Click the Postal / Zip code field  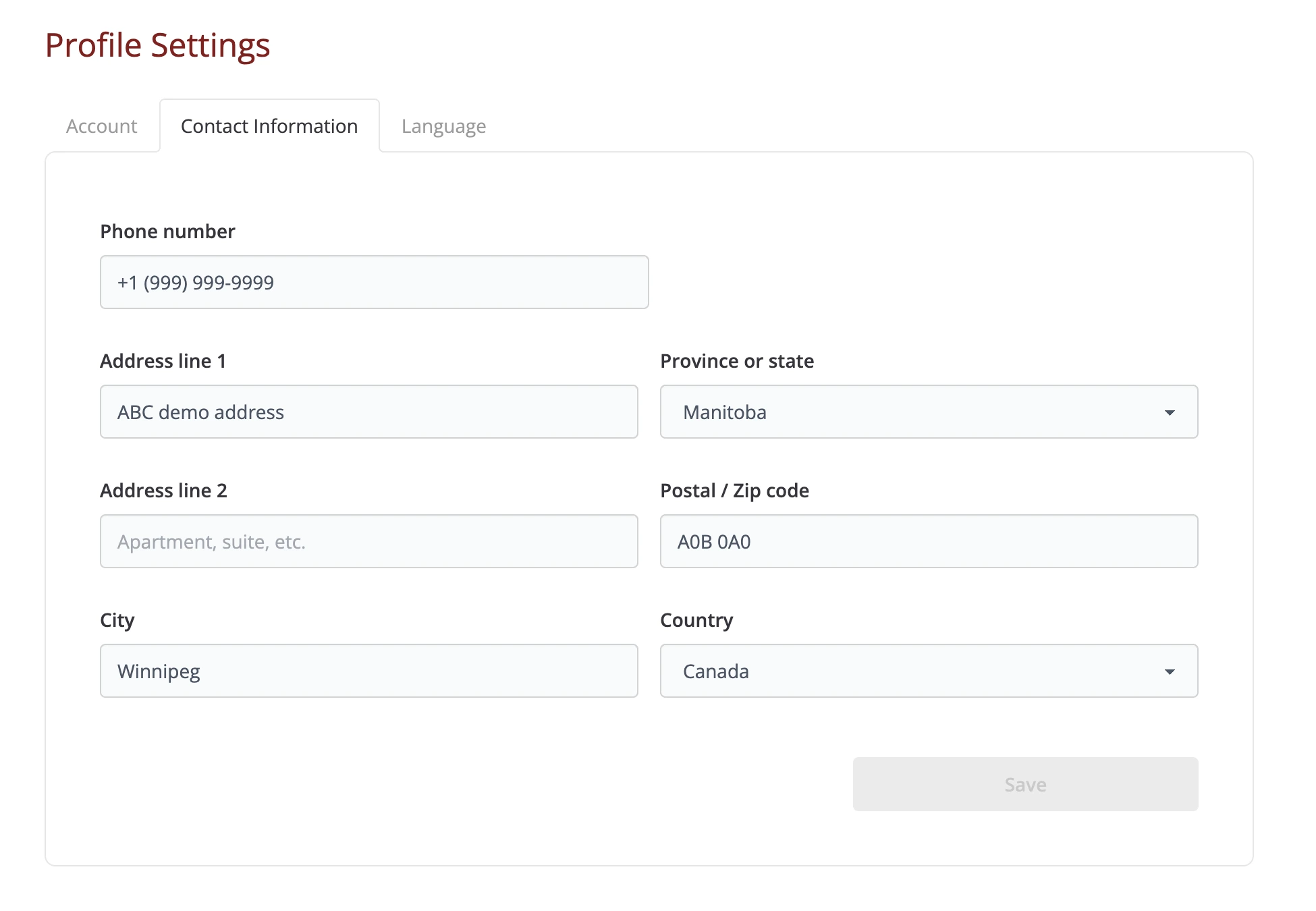tap(929, 541)
